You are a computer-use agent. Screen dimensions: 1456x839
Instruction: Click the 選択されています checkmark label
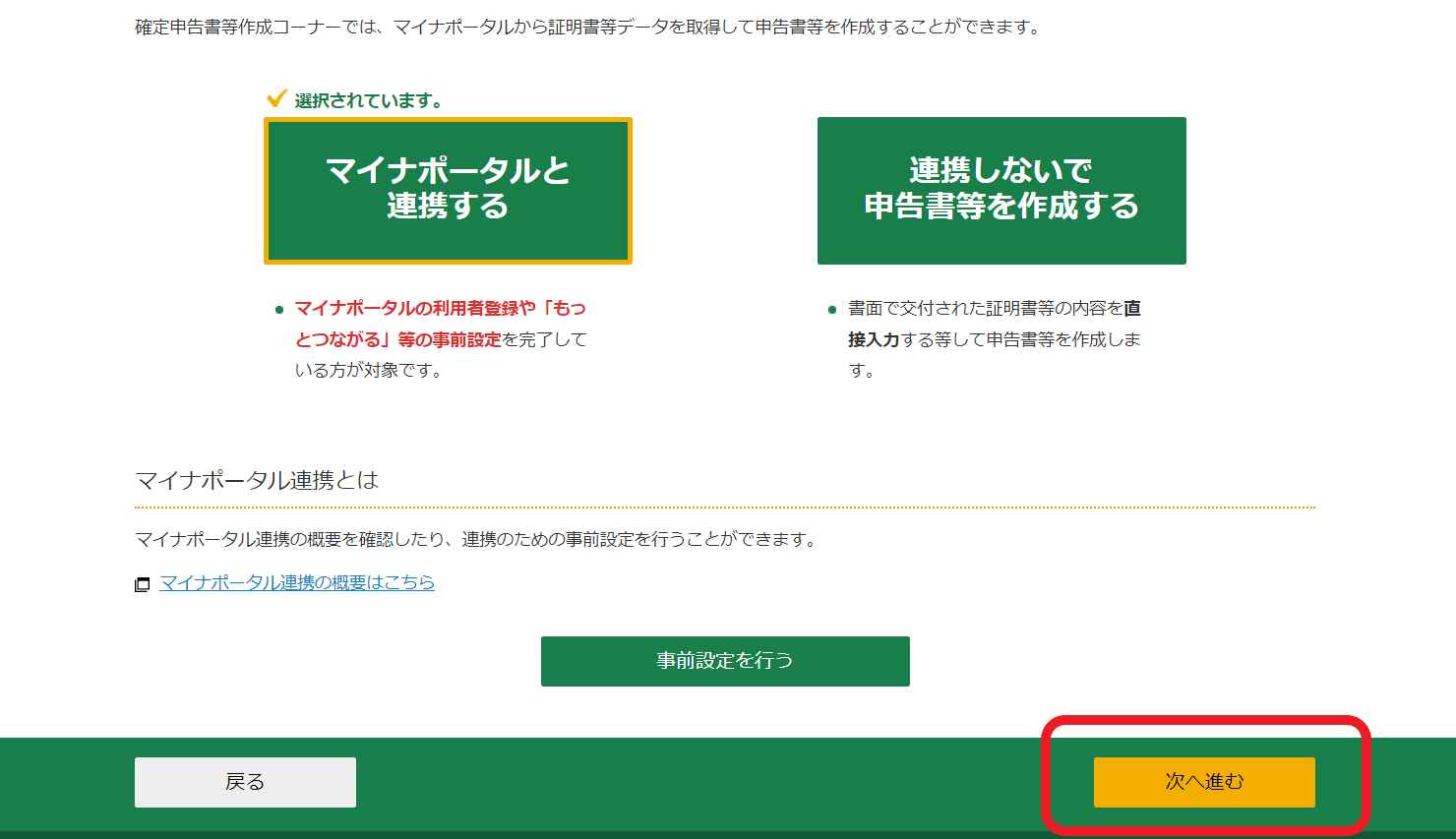[x=356, y=99]
